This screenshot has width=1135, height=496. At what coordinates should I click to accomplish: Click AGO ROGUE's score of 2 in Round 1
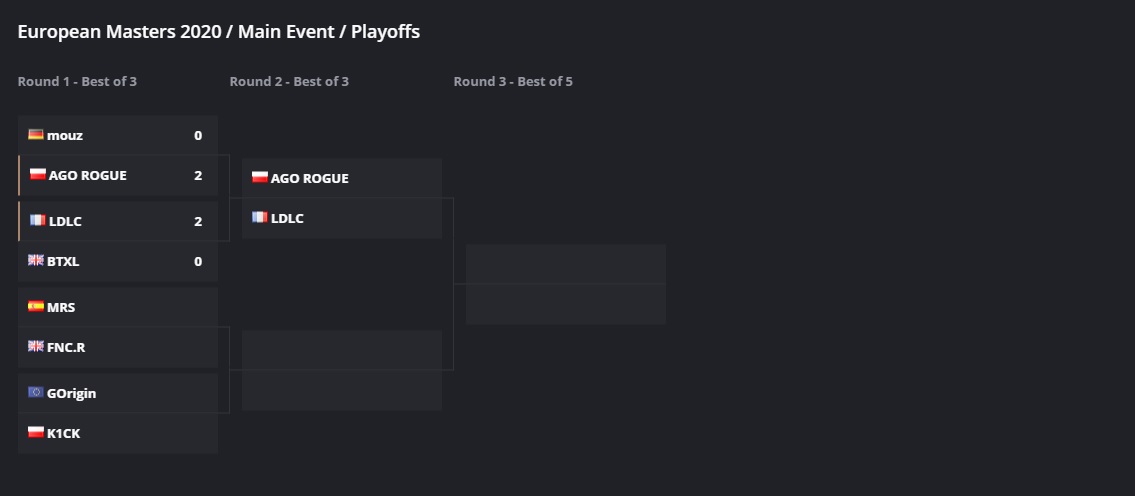[198, 176]
